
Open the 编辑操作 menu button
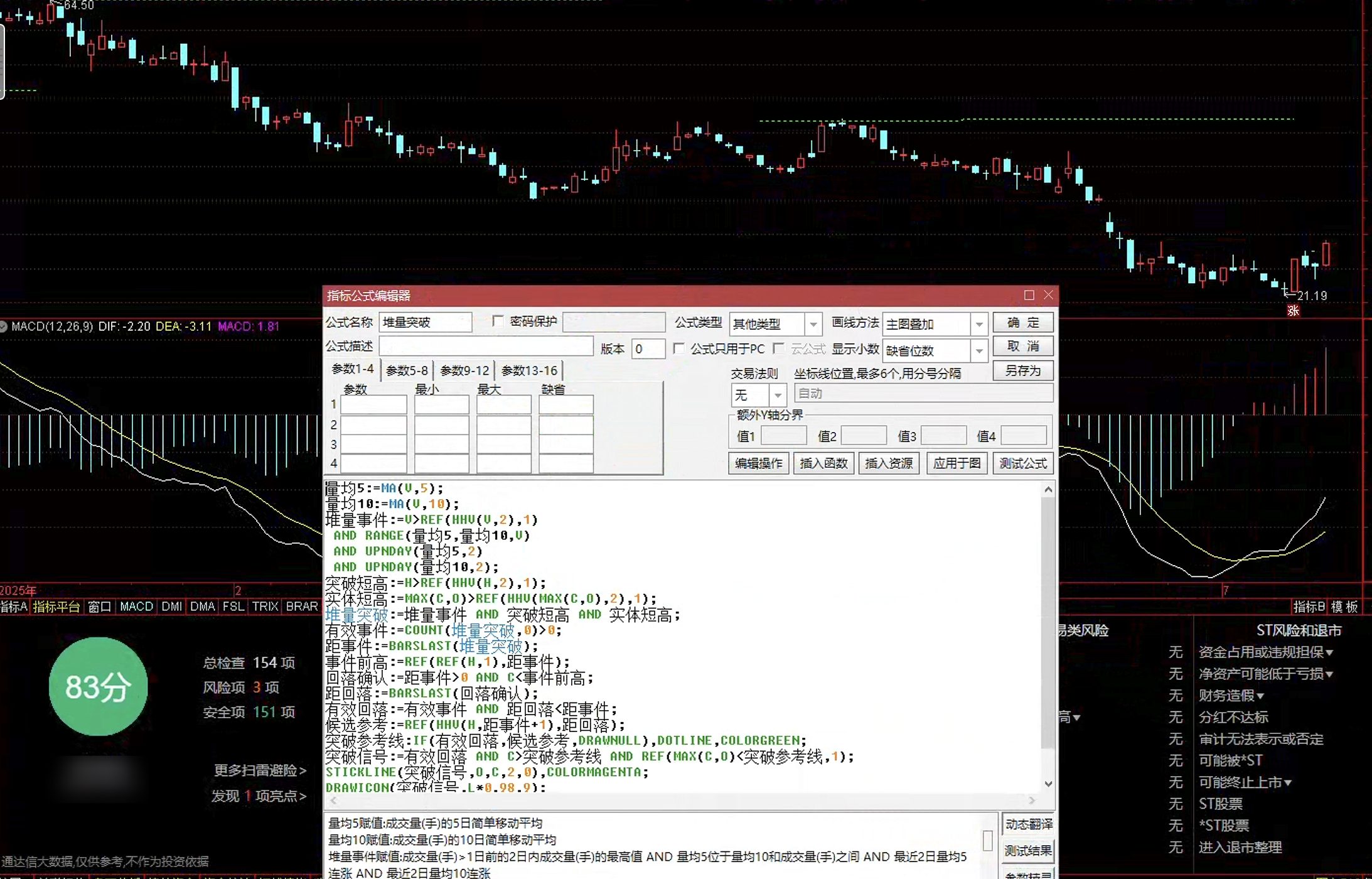pos(758,463)
